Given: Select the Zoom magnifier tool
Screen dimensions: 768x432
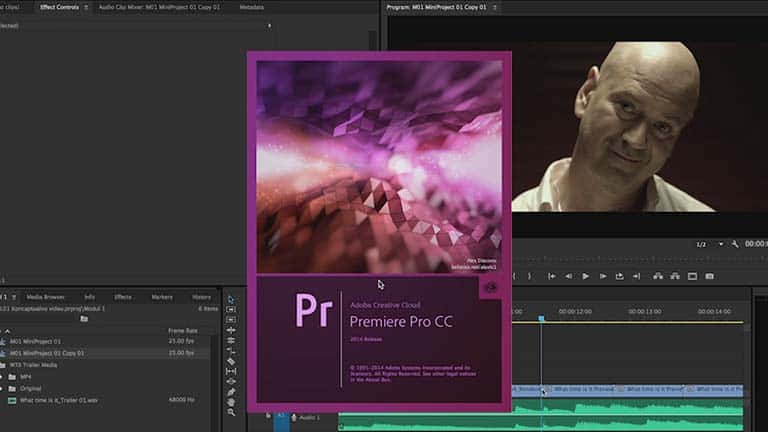Looking at the screenshot, I should pyautogui.click(x=231, y=412).
